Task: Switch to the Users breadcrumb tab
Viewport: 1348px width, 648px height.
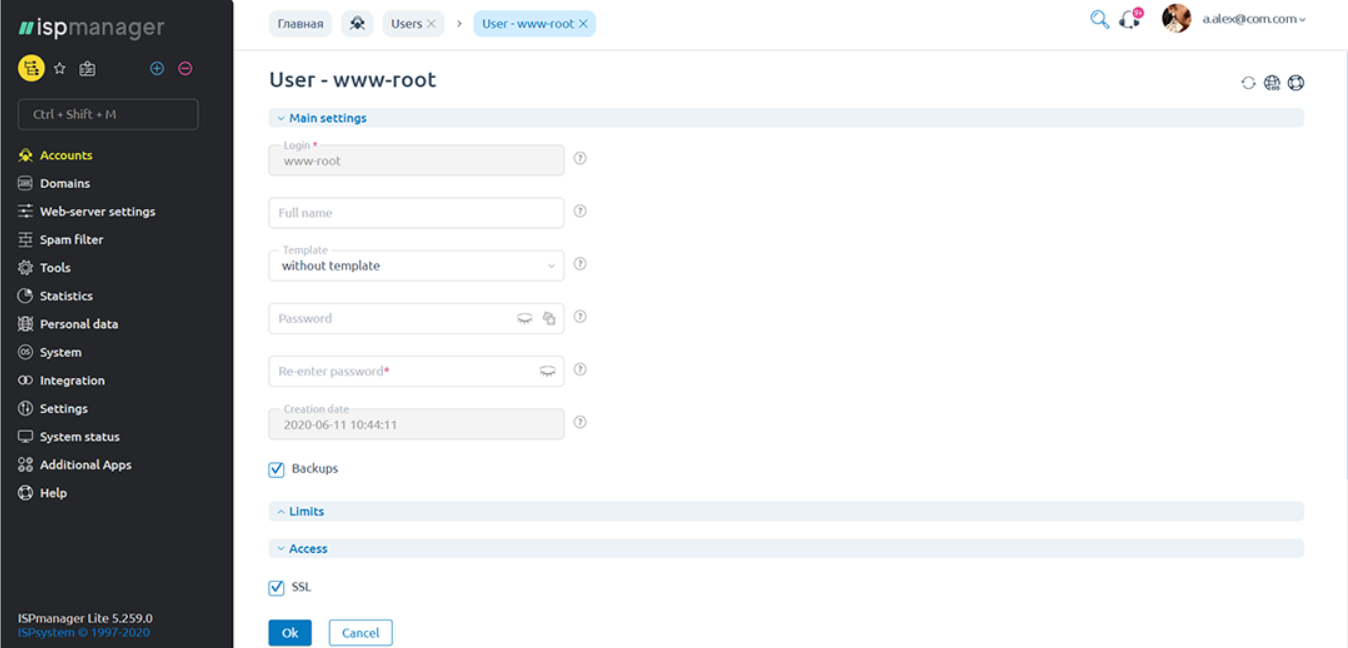Action: click(406, 24)
